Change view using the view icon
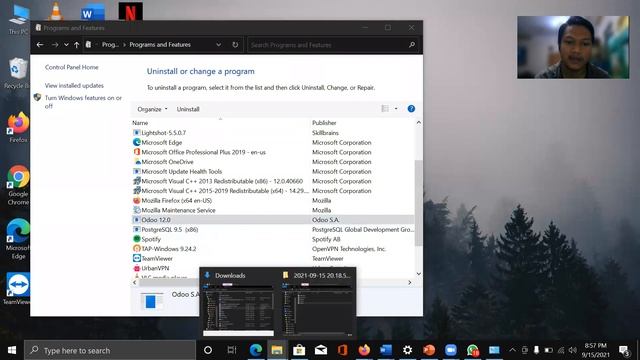This screenshot has width=640, height=360. coord(385,109)
